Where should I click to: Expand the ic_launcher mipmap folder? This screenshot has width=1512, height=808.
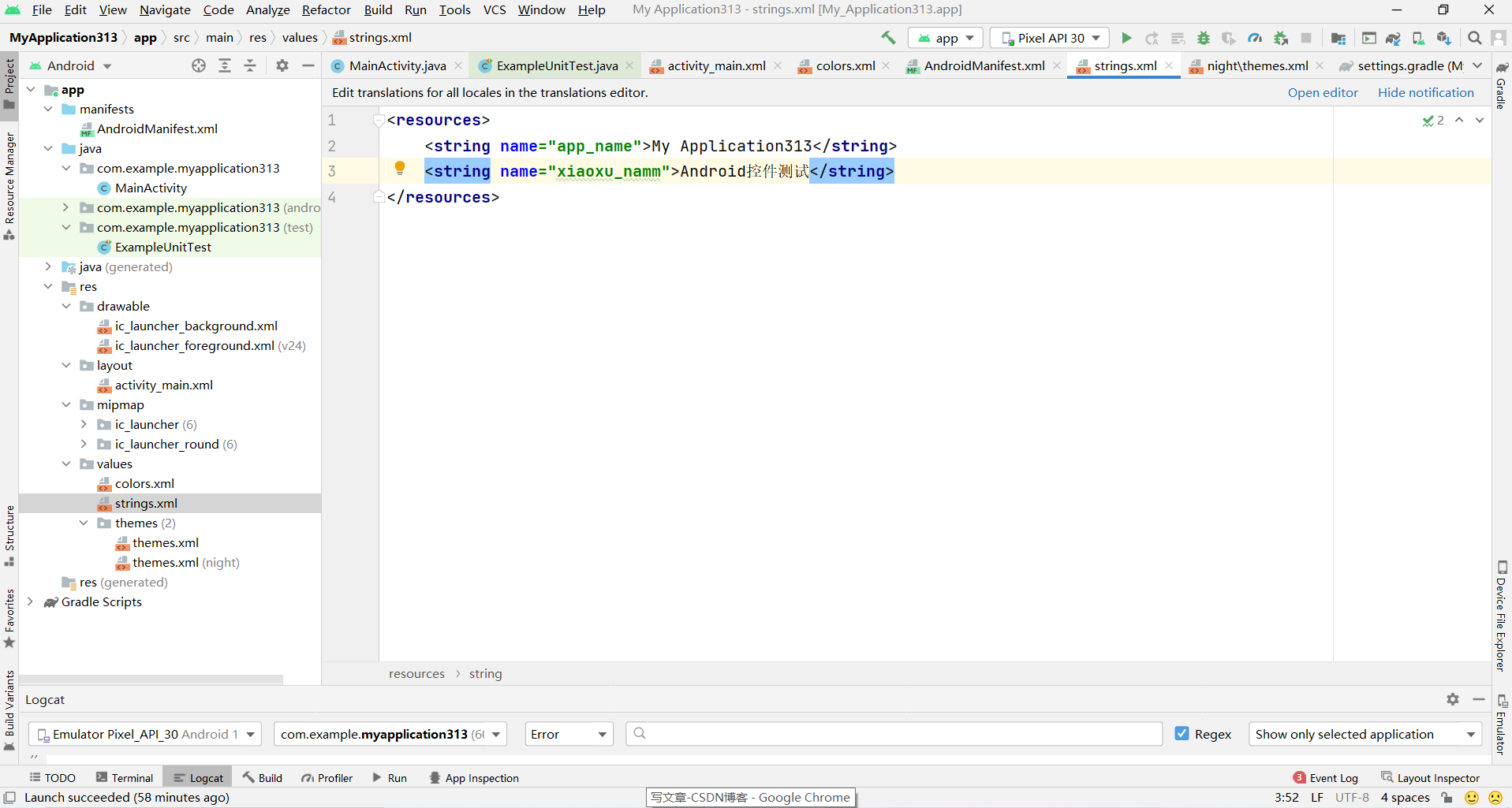(x=84, y=424)
